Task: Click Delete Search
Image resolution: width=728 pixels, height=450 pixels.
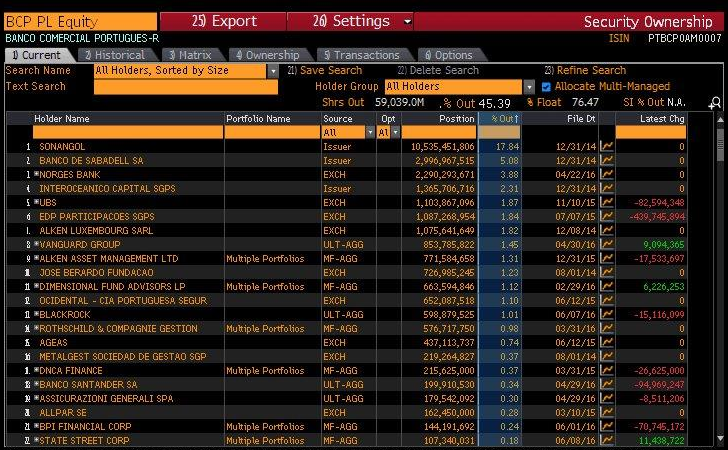Action: point(438,71)
